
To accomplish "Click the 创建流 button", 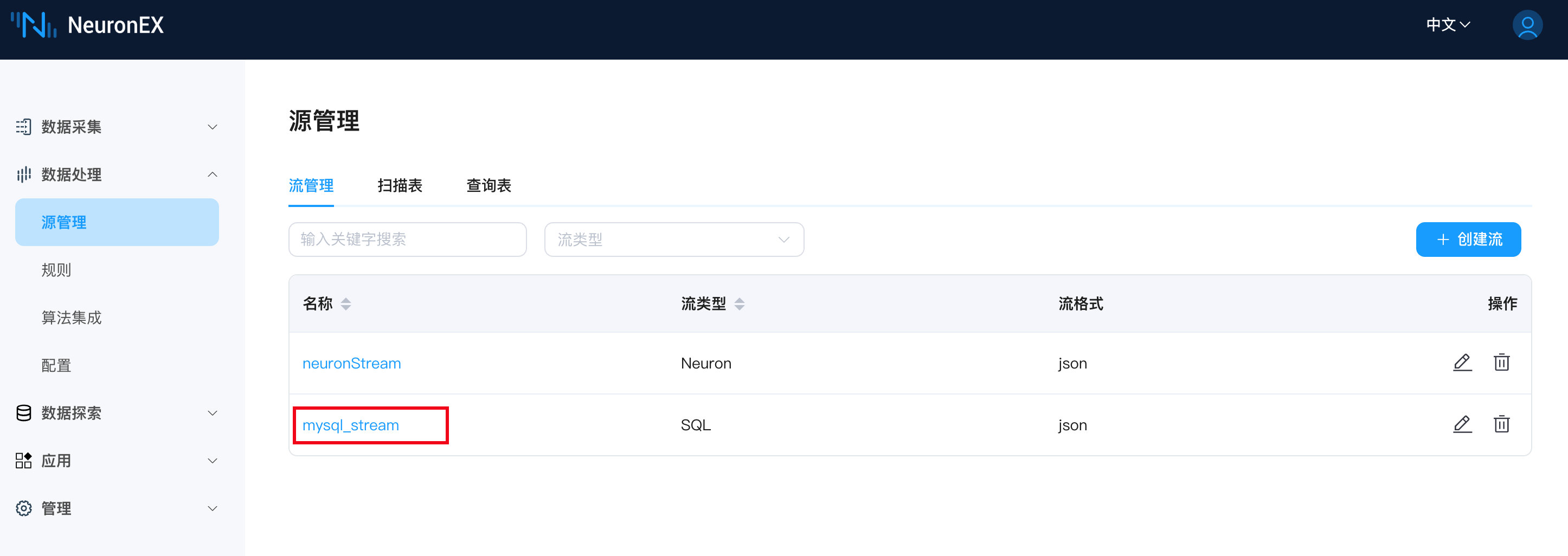I will click(x=1468, y=240).
